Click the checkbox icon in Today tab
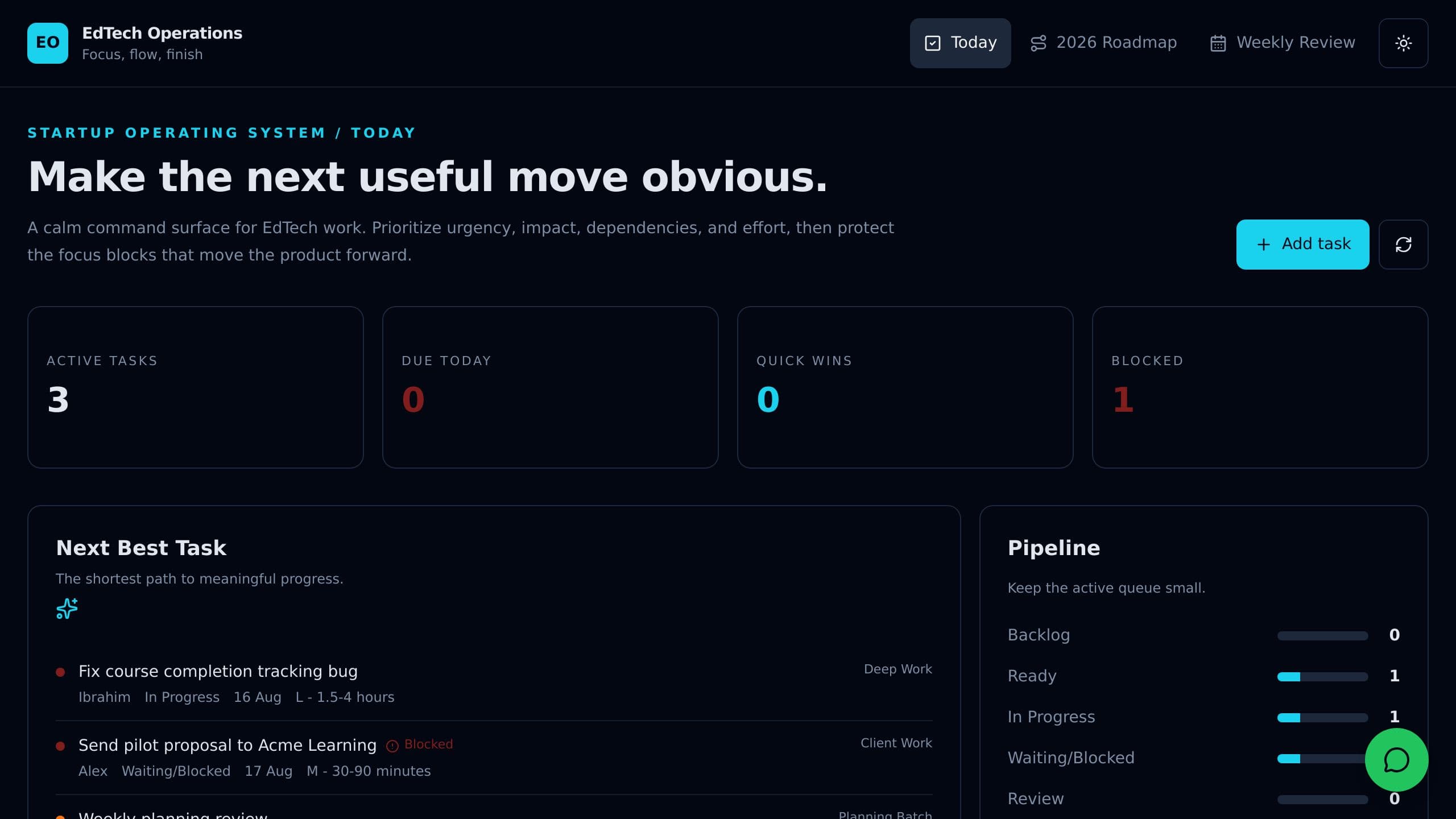This screenshot has width=1456, height=819. (x=933, y=43)
